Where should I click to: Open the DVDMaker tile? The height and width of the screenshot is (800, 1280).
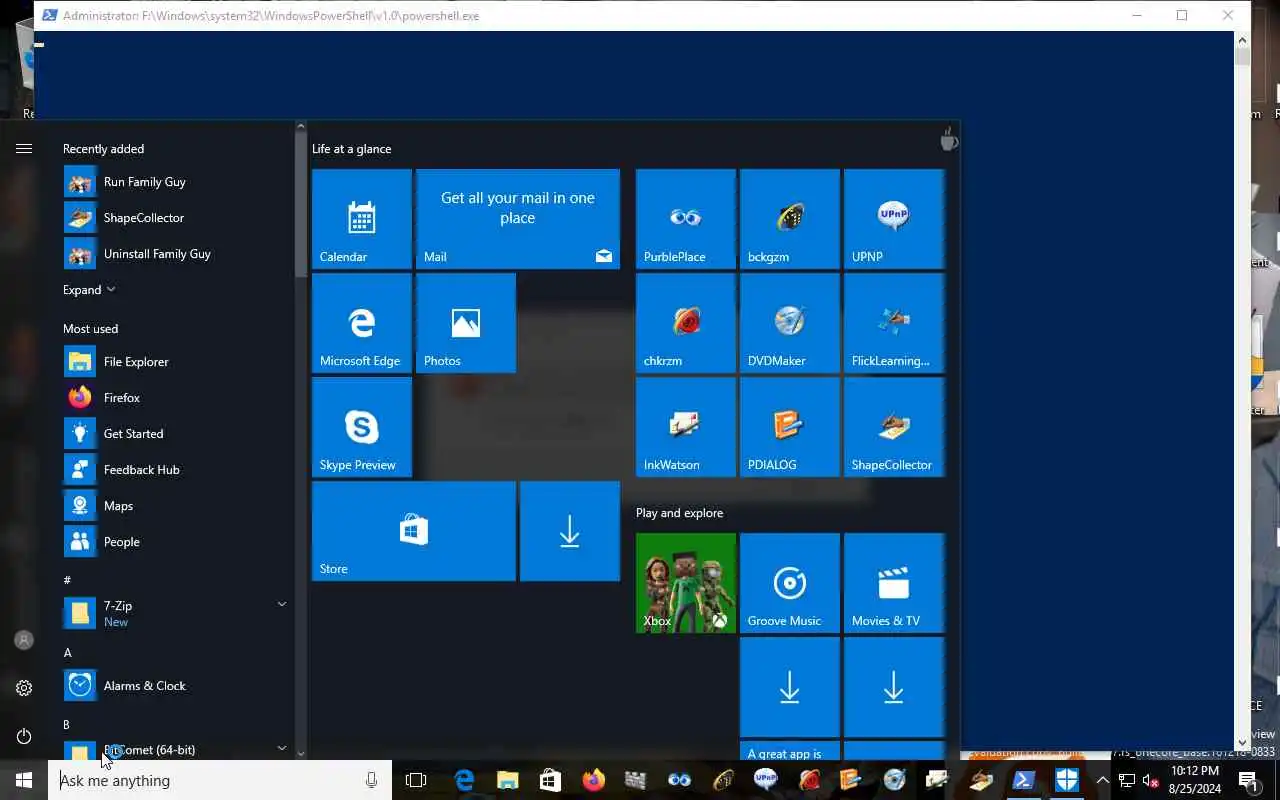[x=790, y=323]
